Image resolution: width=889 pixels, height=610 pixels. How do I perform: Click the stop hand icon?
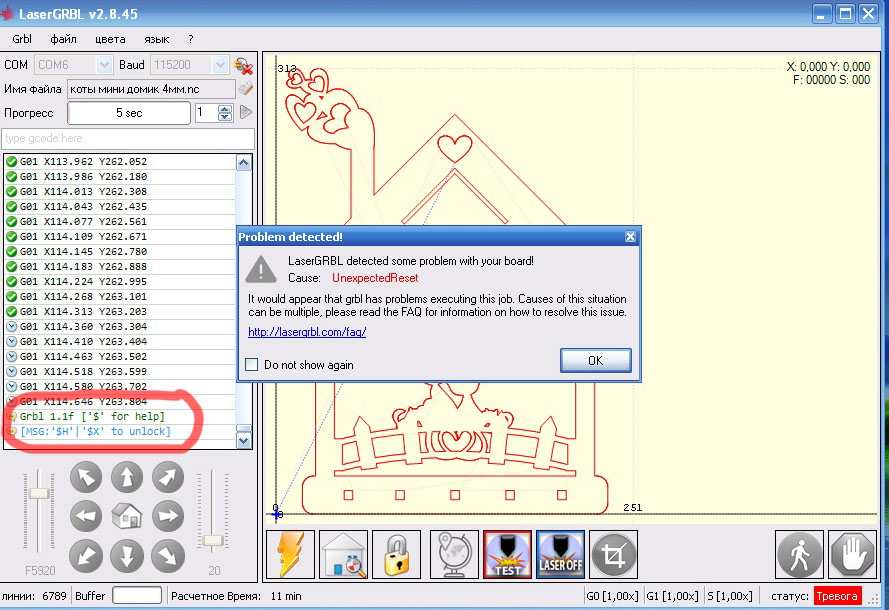click(x=852, y=554)
